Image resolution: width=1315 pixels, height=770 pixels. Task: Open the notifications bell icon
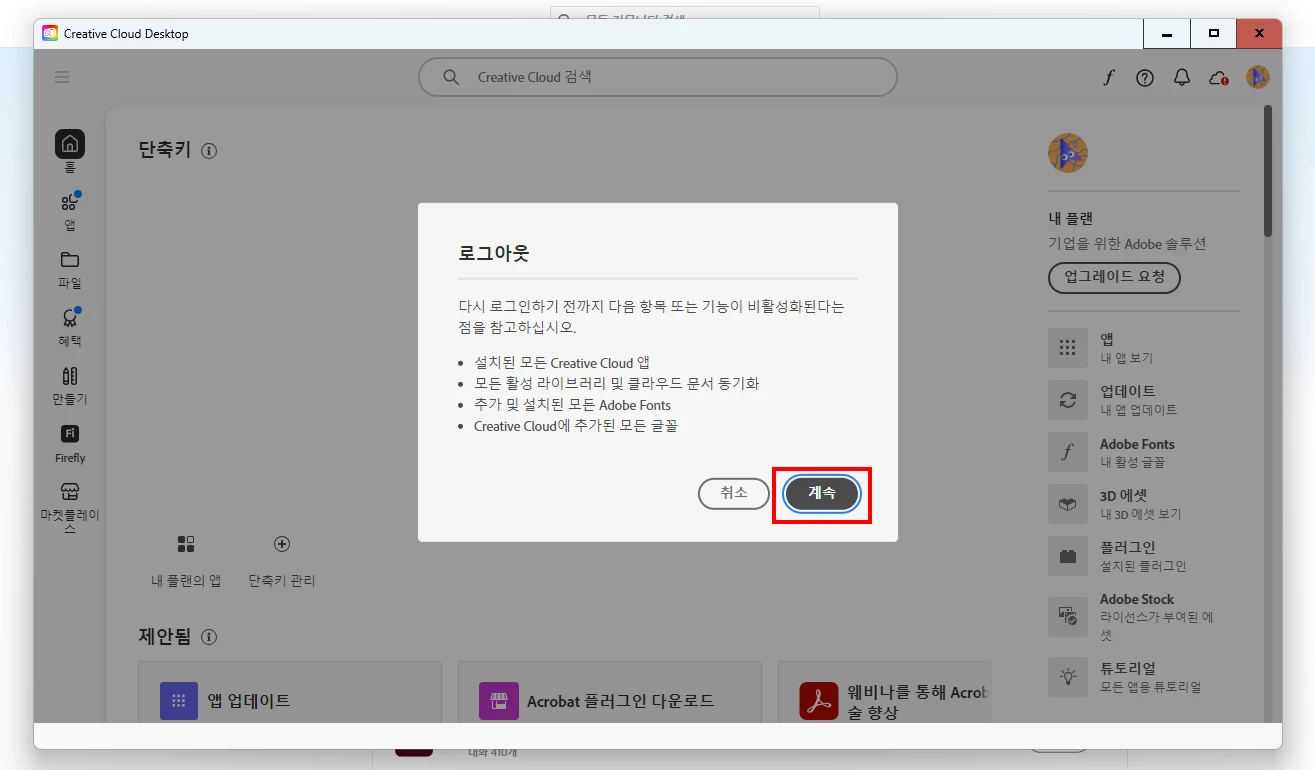1182,77
